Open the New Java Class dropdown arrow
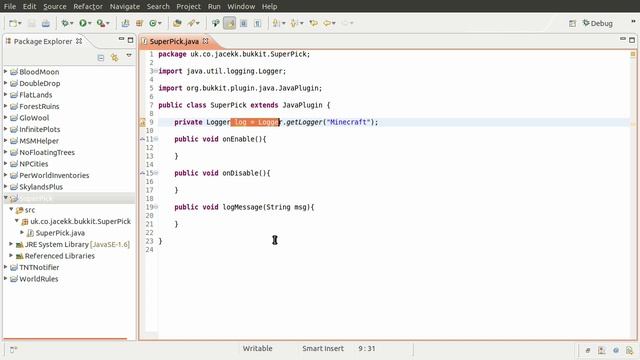The height and width of the screenshot is (360, 640). point(160,23)
